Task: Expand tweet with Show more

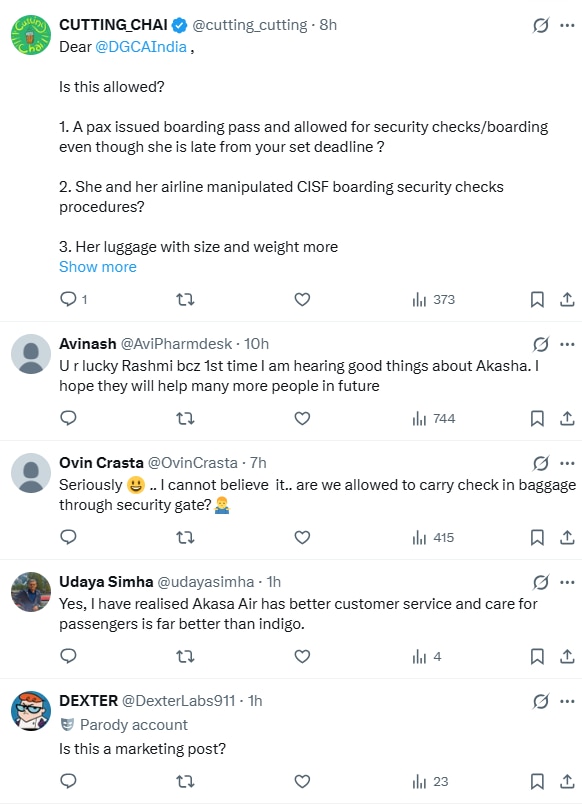Action: click(x=98, y=267)
